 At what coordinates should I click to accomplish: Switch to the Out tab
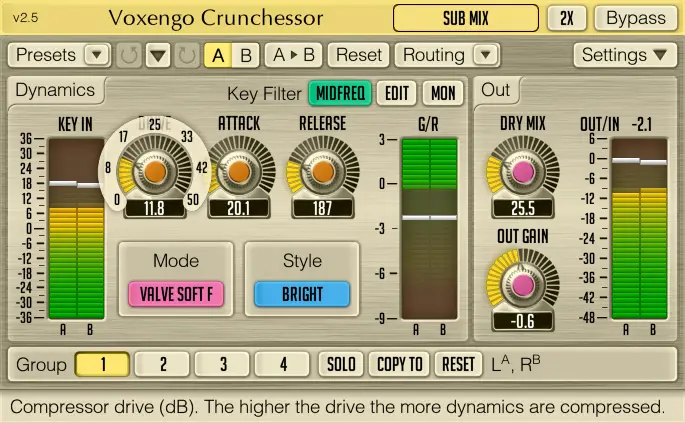point(496,90)
